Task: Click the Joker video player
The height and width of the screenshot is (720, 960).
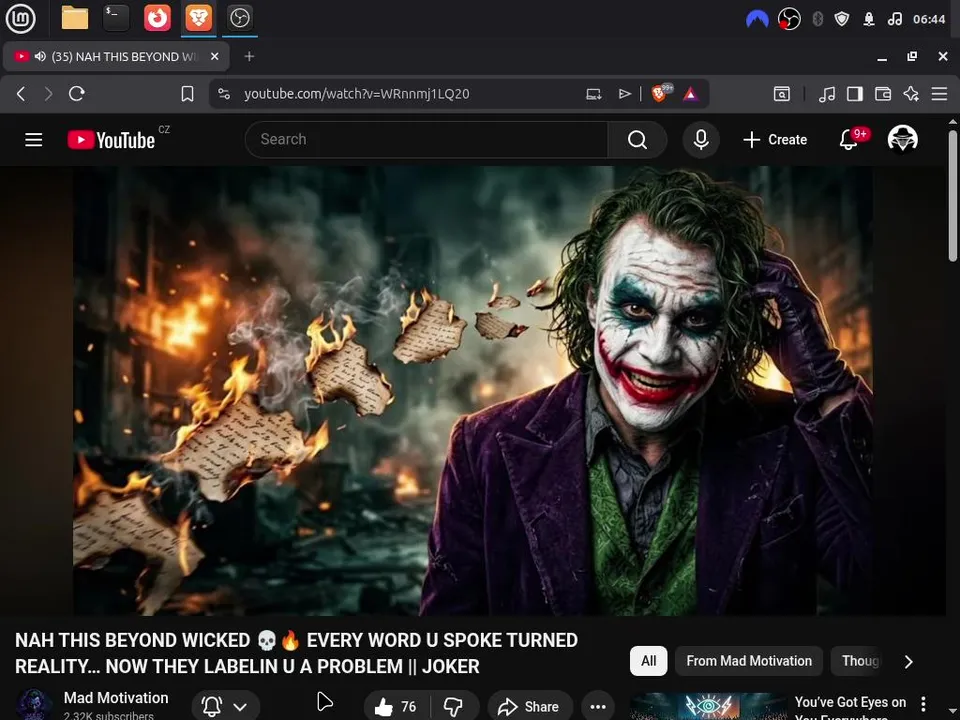Action: 473,391
